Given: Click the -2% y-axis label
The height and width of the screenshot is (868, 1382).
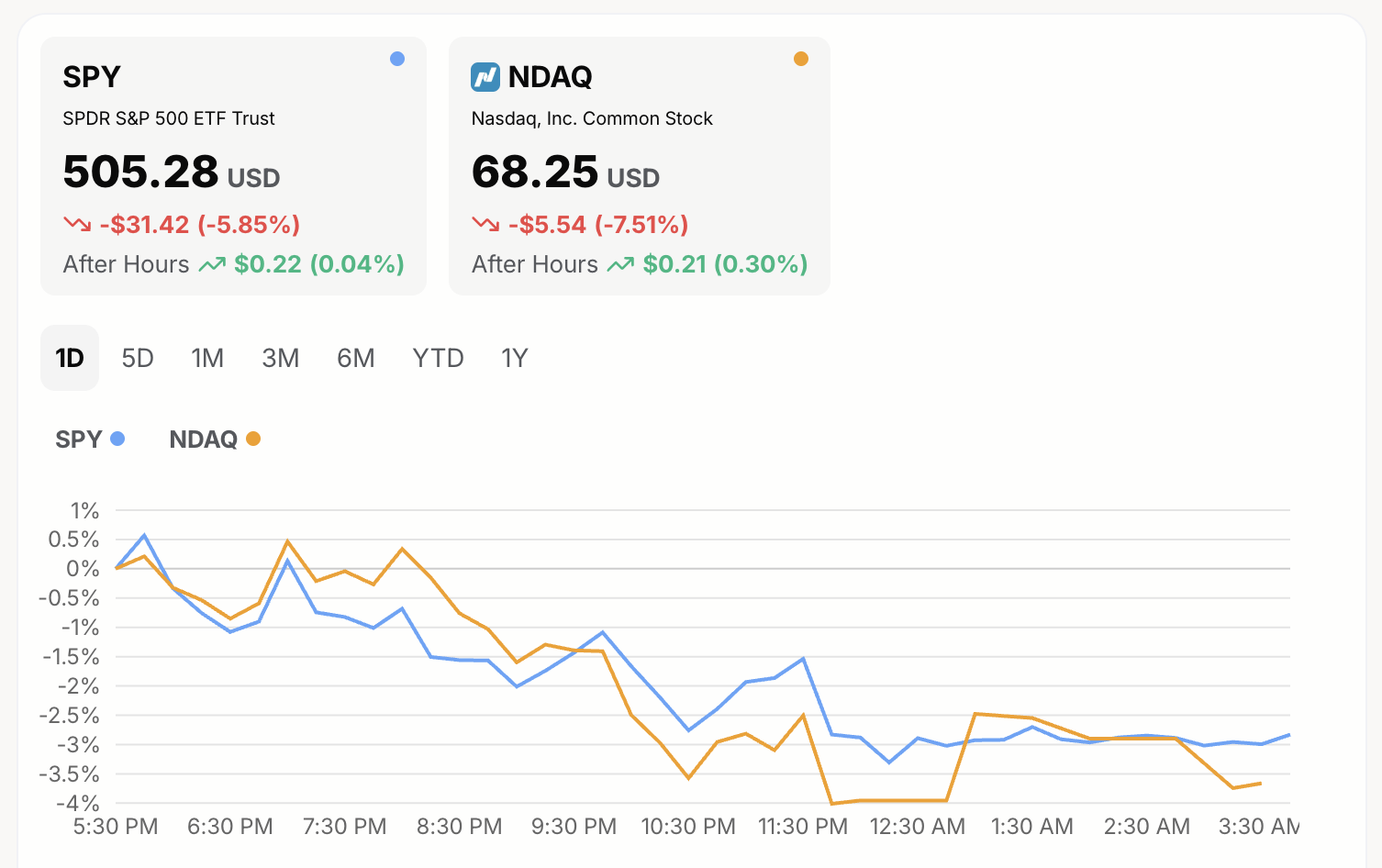Looking at the screenshot, I should pyautogui.click(x=78, y=686).
